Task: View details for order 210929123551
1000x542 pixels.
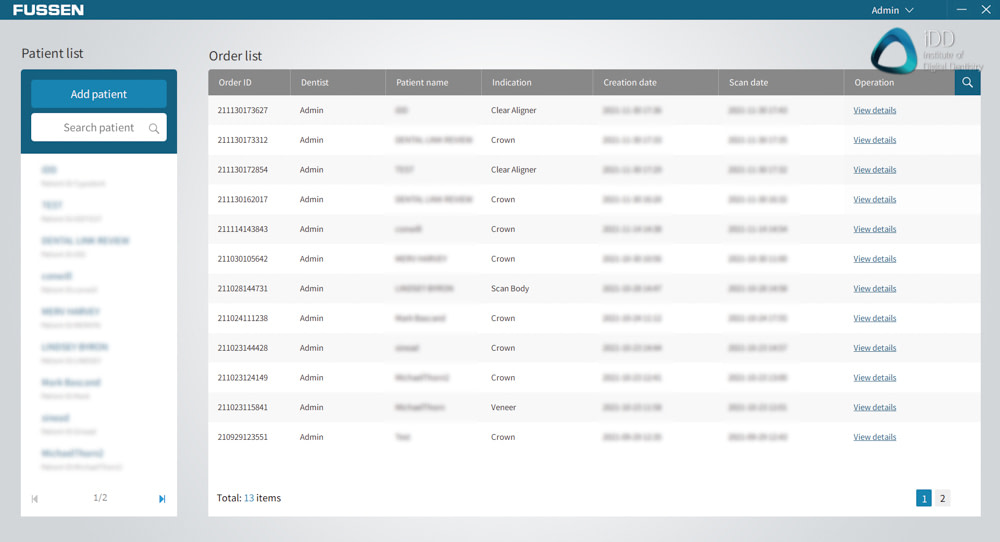Action: [874, 437]
